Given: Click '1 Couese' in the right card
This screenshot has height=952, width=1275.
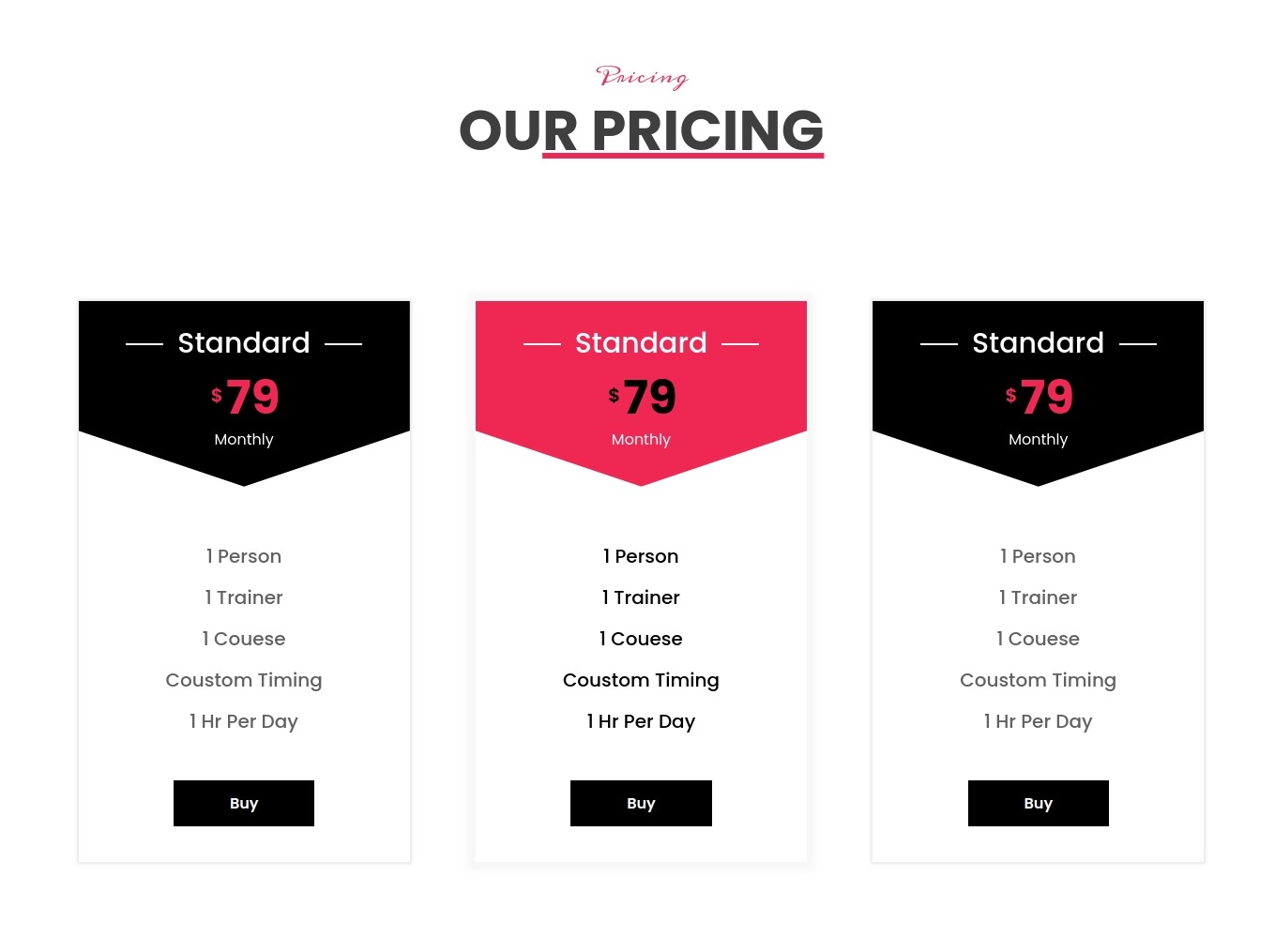Looking at the screenshot, I should pos(1039,639).
